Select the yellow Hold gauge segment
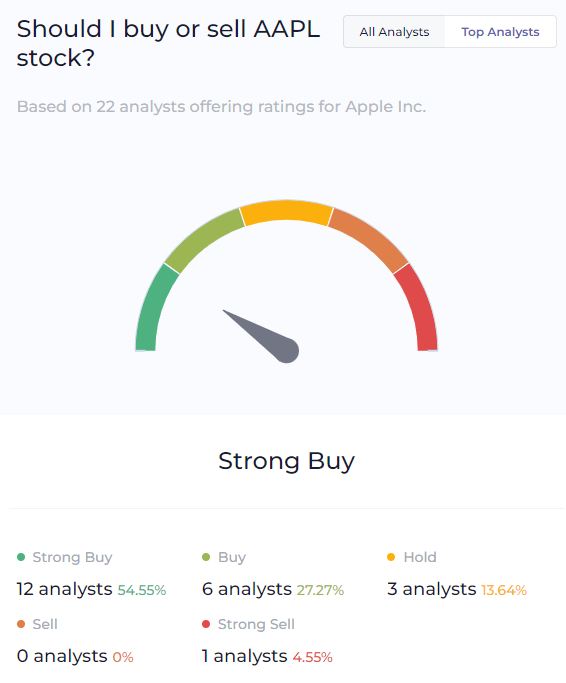 (286, 212)
